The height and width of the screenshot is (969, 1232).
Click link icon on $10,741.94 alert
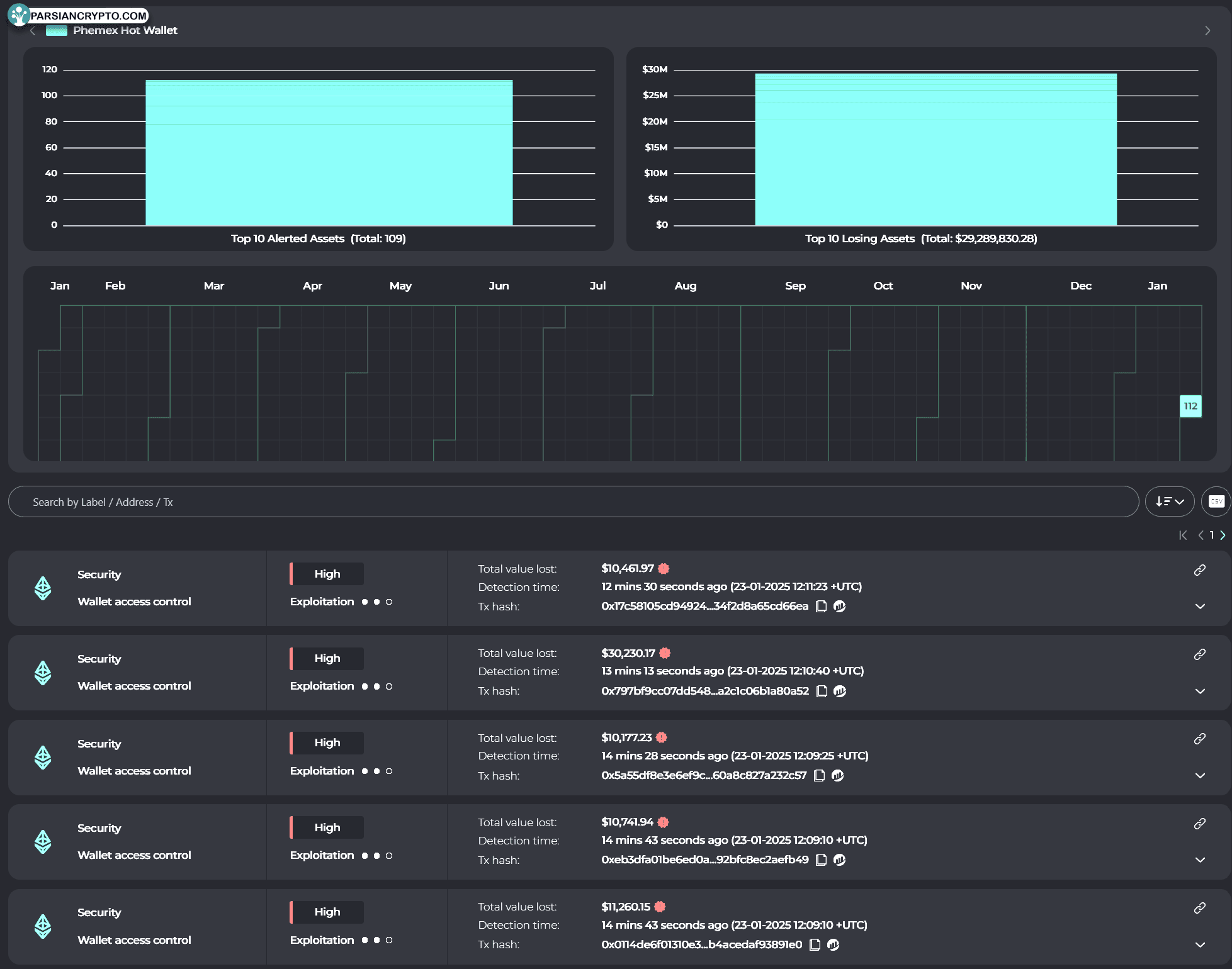click(1200, 824)
